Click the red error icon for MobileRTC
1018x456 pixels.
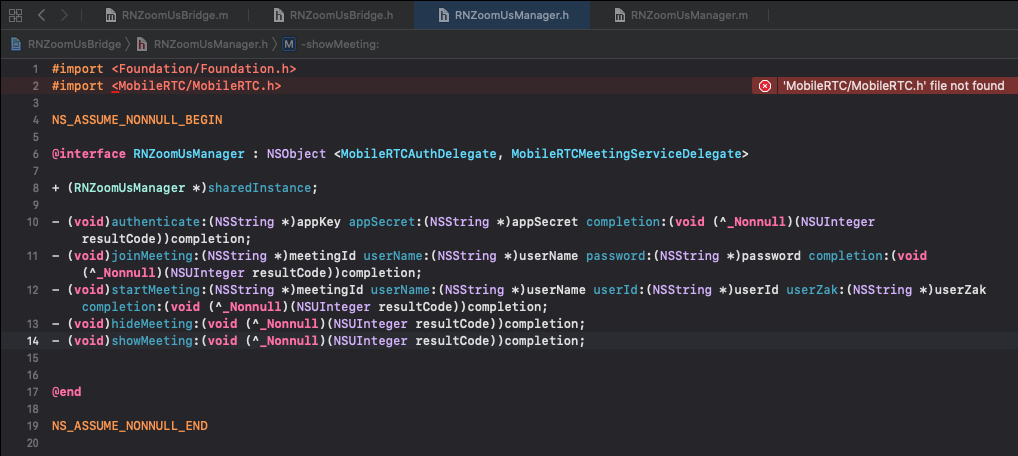[765, 86]
